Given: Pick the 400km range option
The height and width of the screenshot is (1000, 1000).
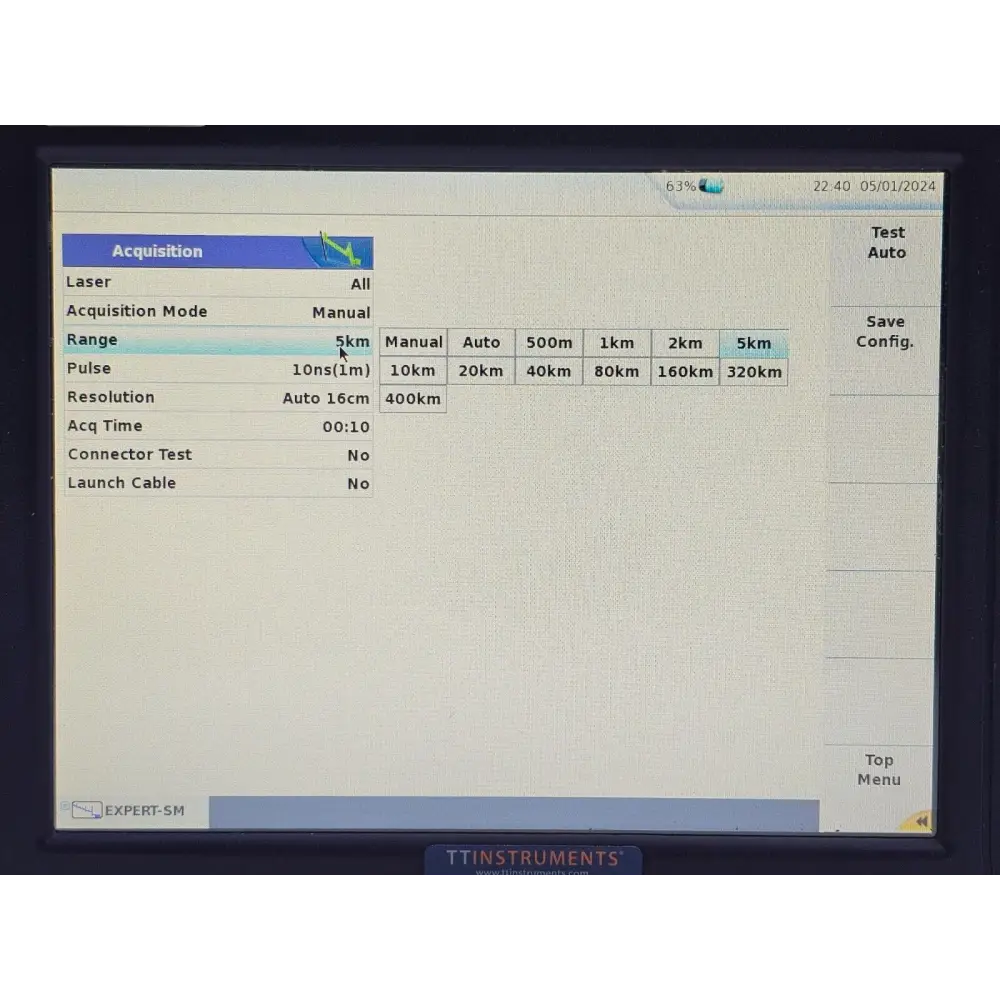Looking at the screenshot, I should 413,399.
